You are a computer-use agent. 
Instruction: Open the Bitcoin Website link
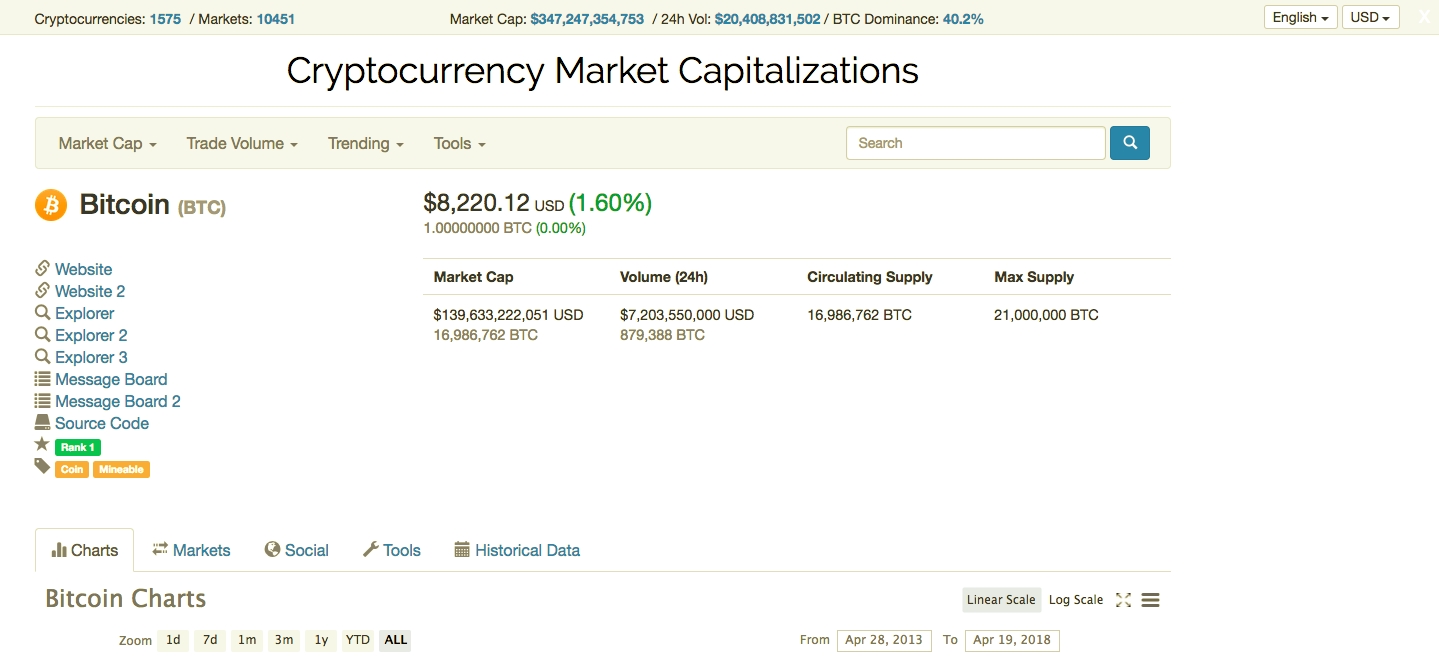pyautogui.click(x=84, y=269)
